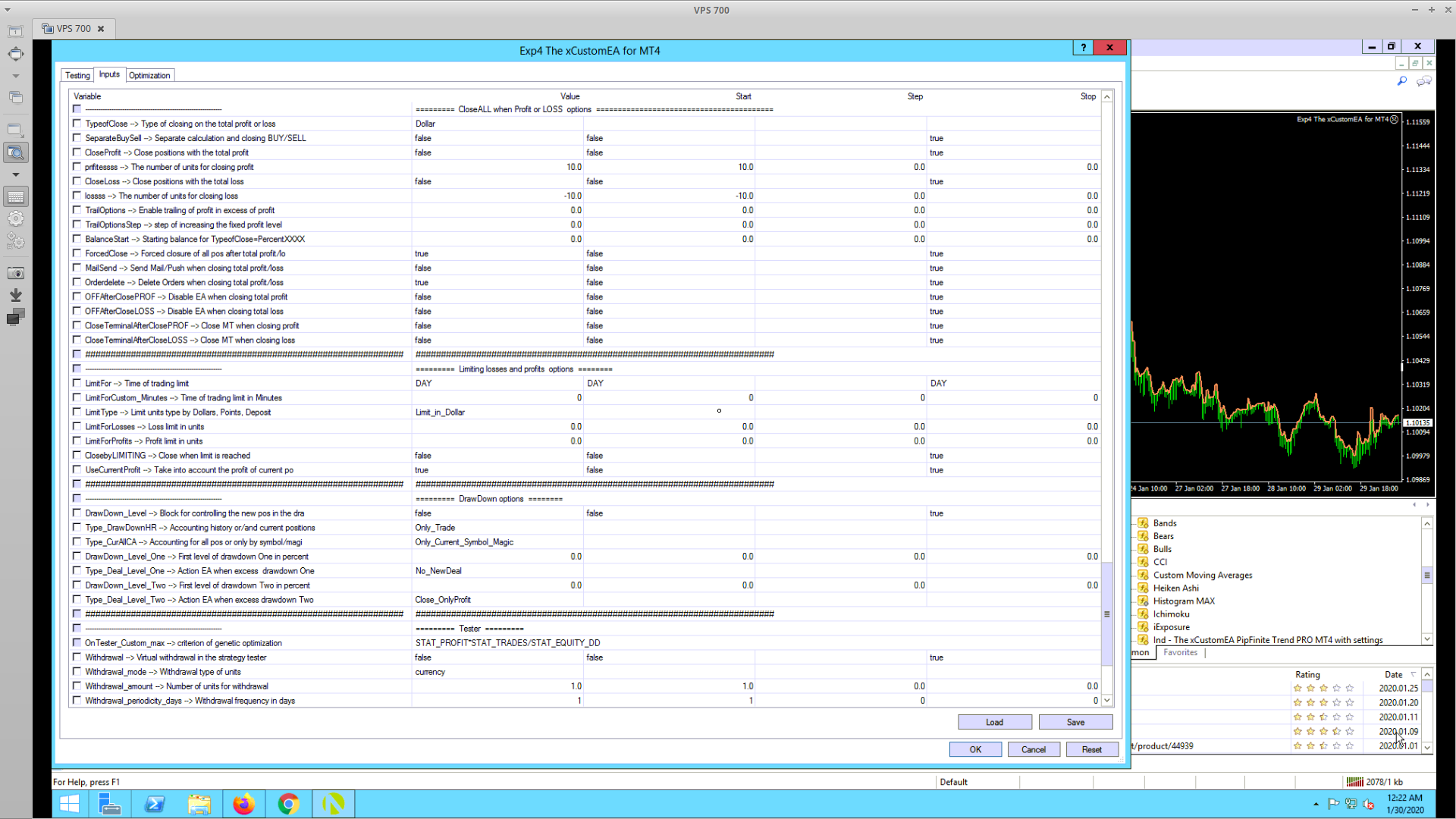Screen dimensions: 1456x819
Task: Open PowerShell from the Windows taskbar
Action: tap(155, 804)
